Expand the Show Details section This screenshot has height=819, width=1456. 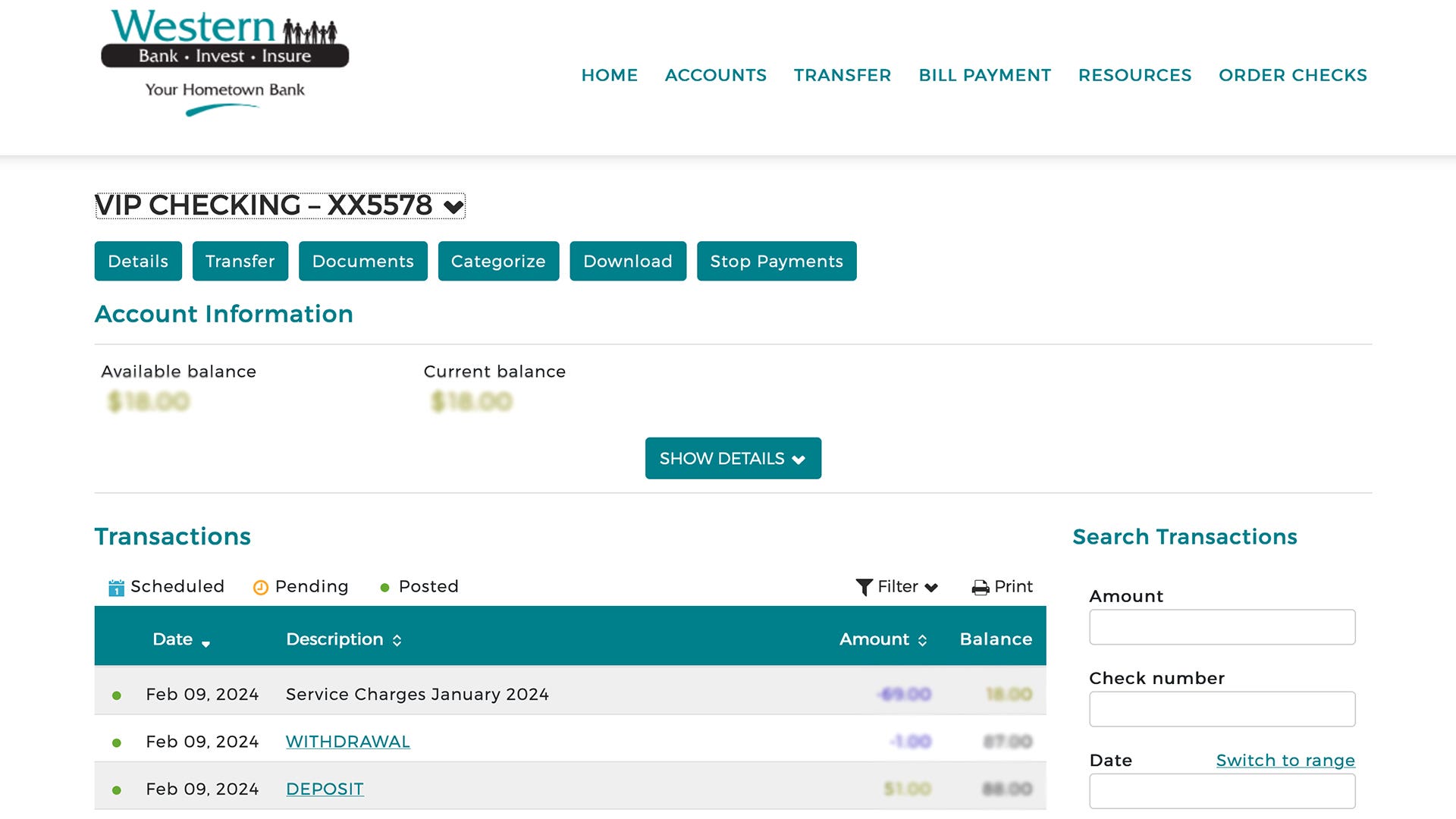click(x=733, y=458)
